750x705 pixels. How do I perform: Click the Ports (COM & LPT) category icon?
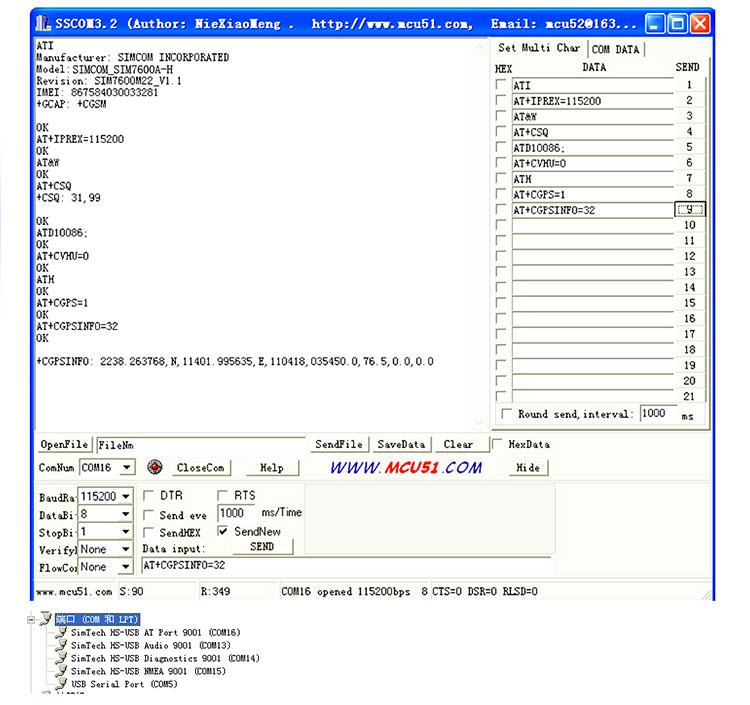45,618
